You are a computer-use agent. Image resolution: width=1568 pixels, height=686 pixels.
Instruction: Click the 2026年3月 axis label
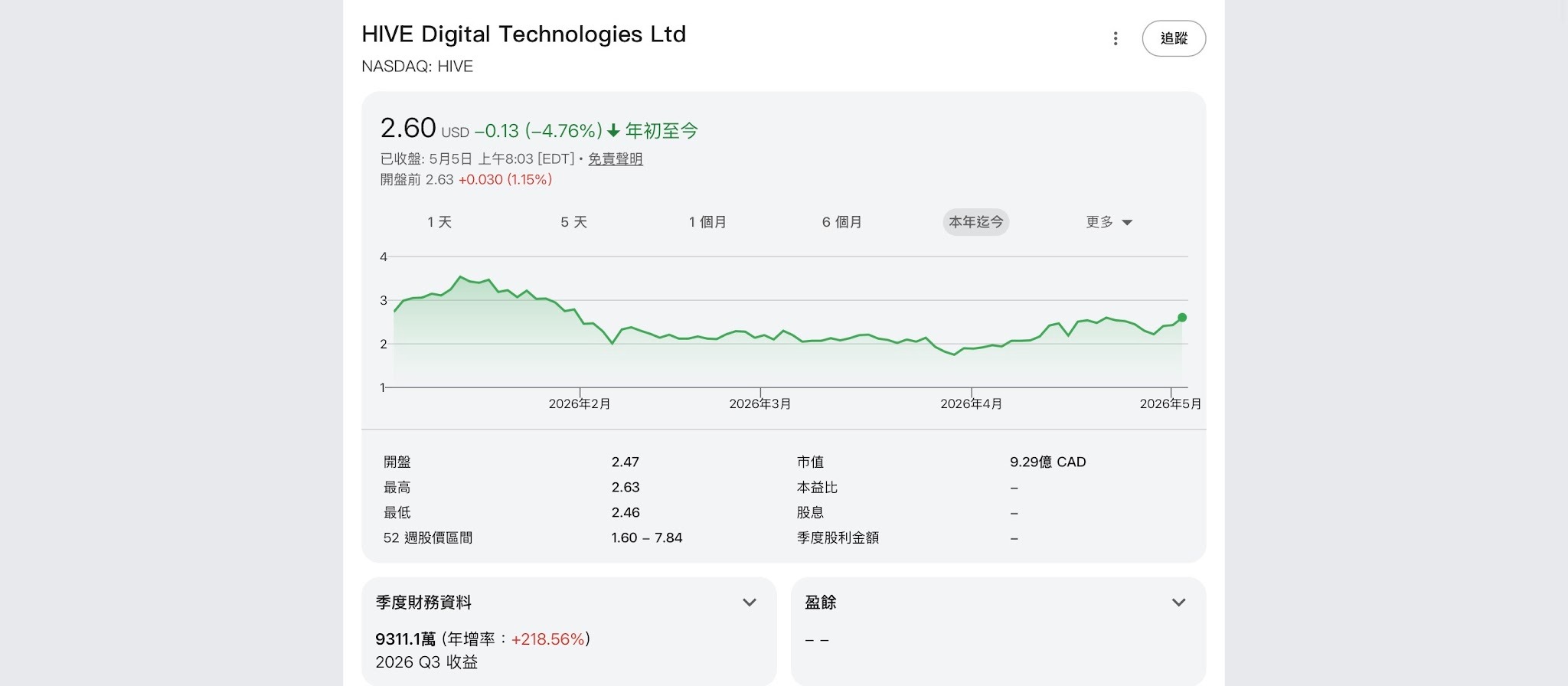tap(760, 403)
